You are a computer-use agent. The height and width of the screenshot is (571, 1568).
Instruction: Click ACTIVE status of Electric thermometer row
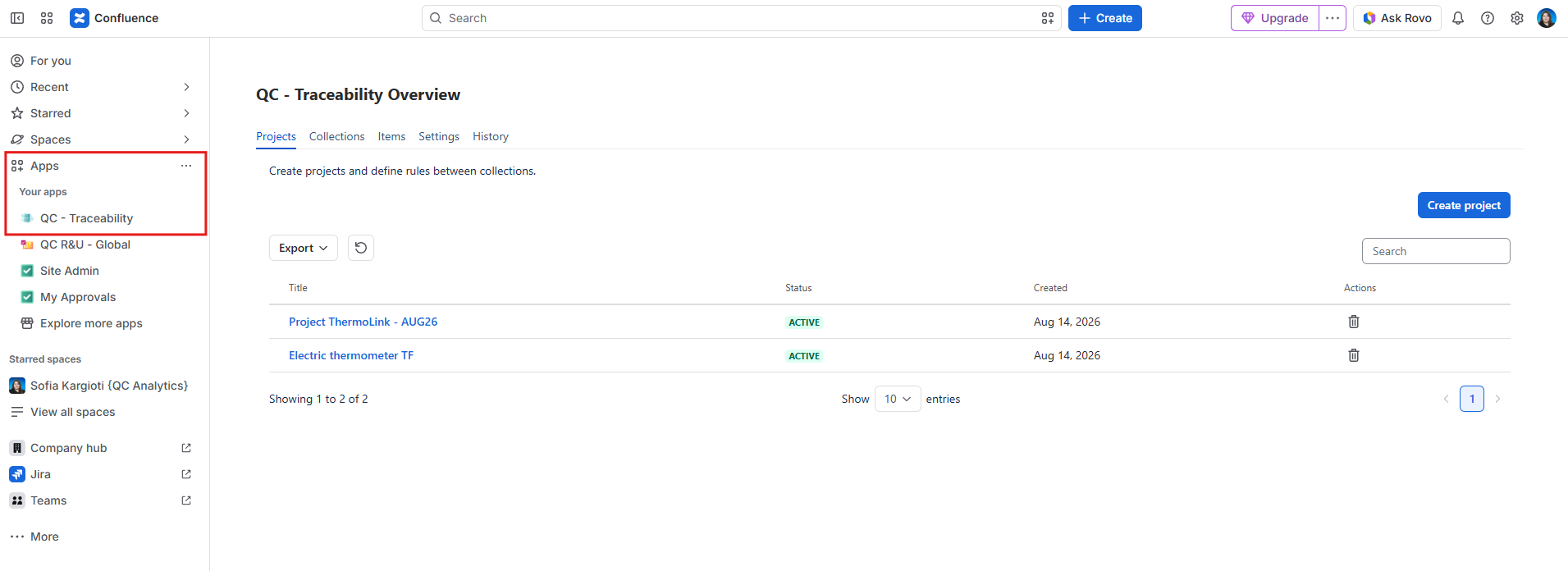[804, 356]
